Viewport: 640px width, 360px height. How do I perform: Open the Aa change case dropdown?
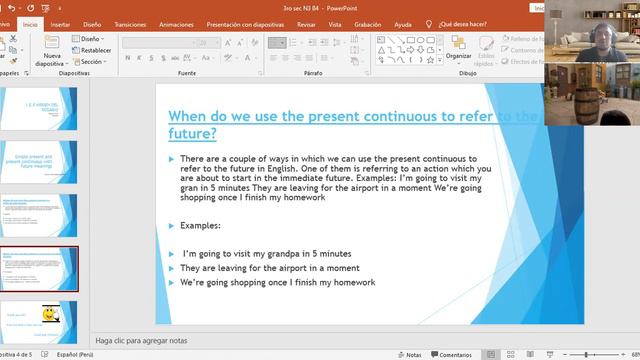(207, 58)
